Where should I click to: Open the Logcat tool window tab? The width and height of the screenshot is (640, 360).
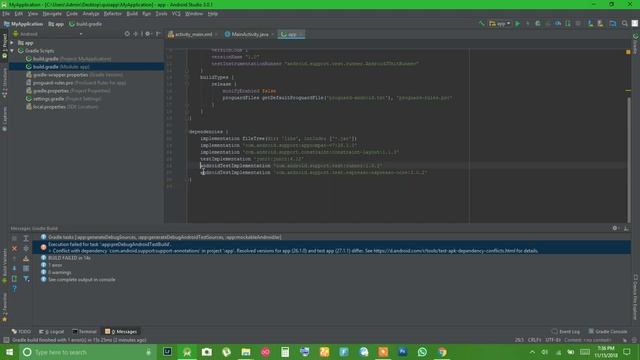(51, 331)
